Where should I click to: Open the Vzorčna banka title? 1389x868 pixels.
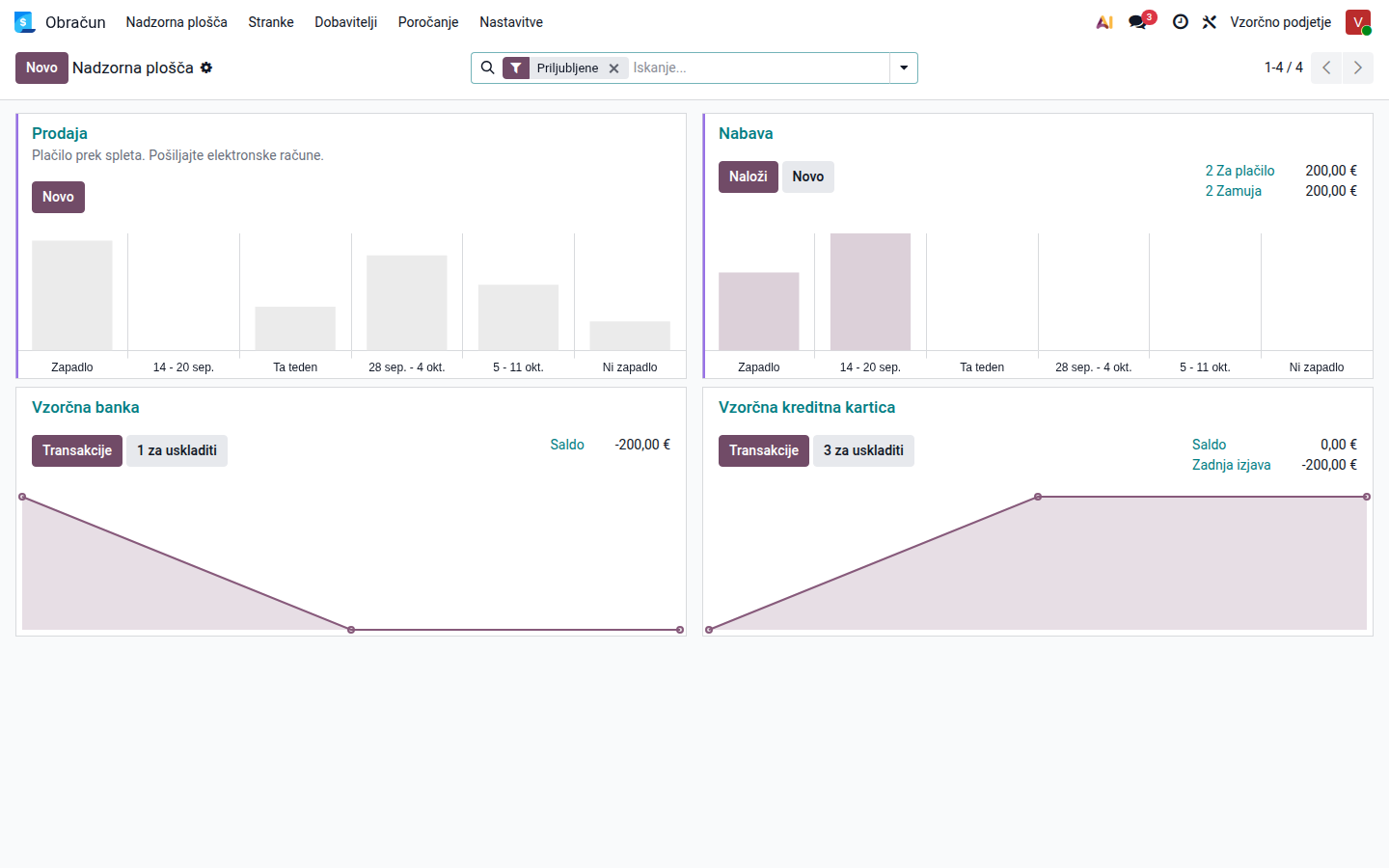pyautogui.click(x=86, y=407)
